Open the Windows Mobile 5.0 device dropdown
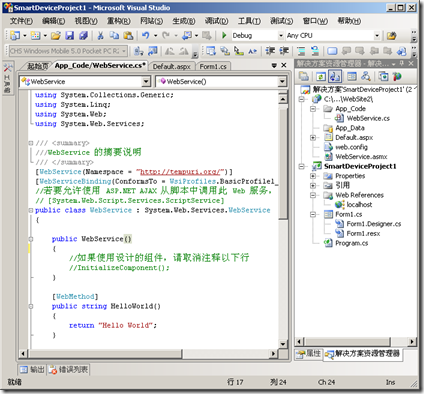 tap(124, 51)
